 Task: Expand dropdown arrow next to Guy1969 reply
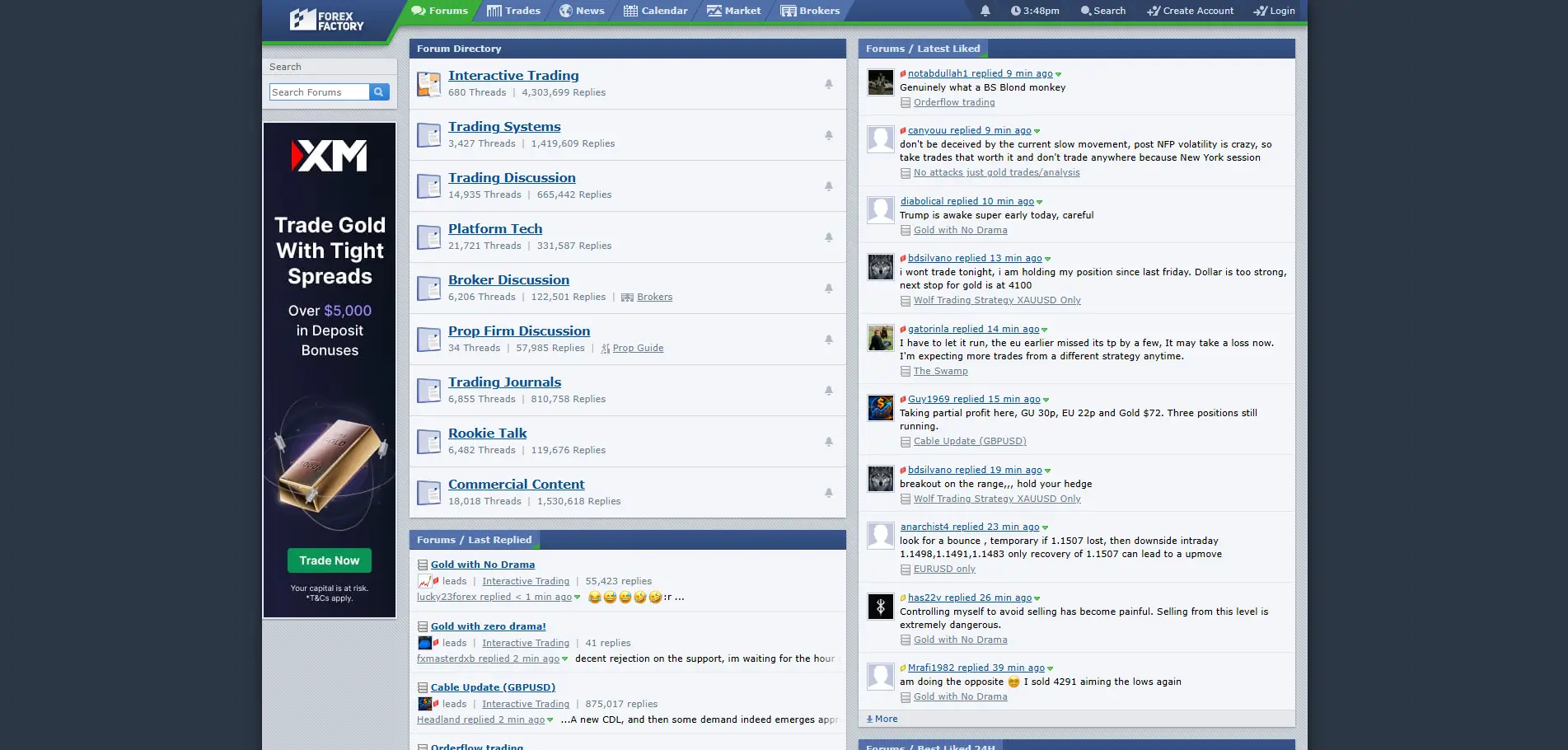coord(1046,401)
